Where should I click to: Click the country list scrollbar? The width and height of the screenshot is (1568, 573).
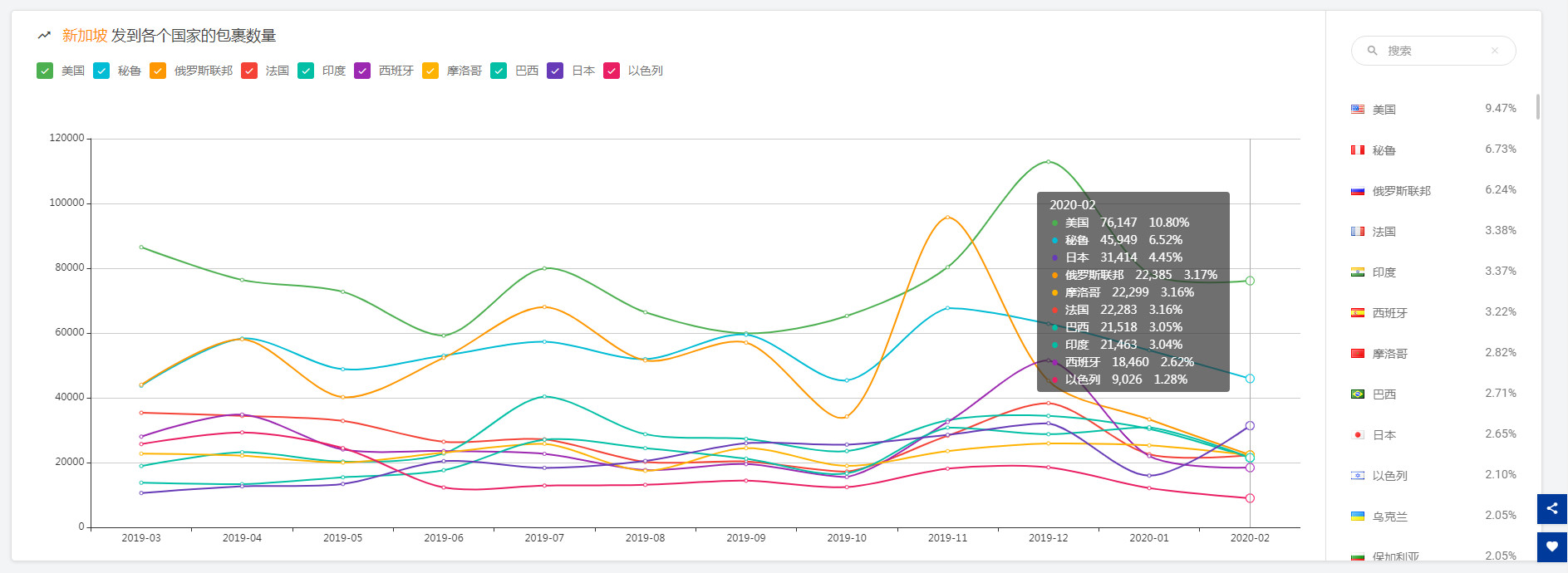(1538, 106)
